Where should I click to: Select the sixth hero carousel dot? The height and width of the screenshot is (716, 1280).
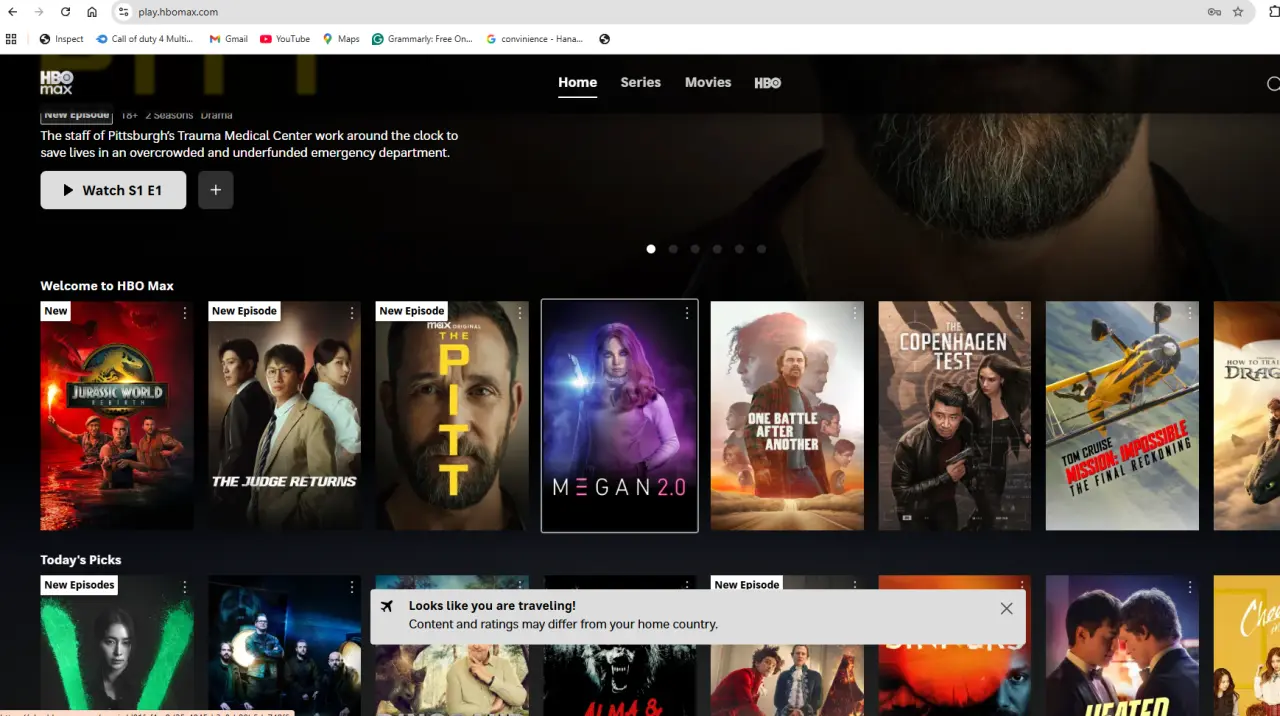[761, 249]
